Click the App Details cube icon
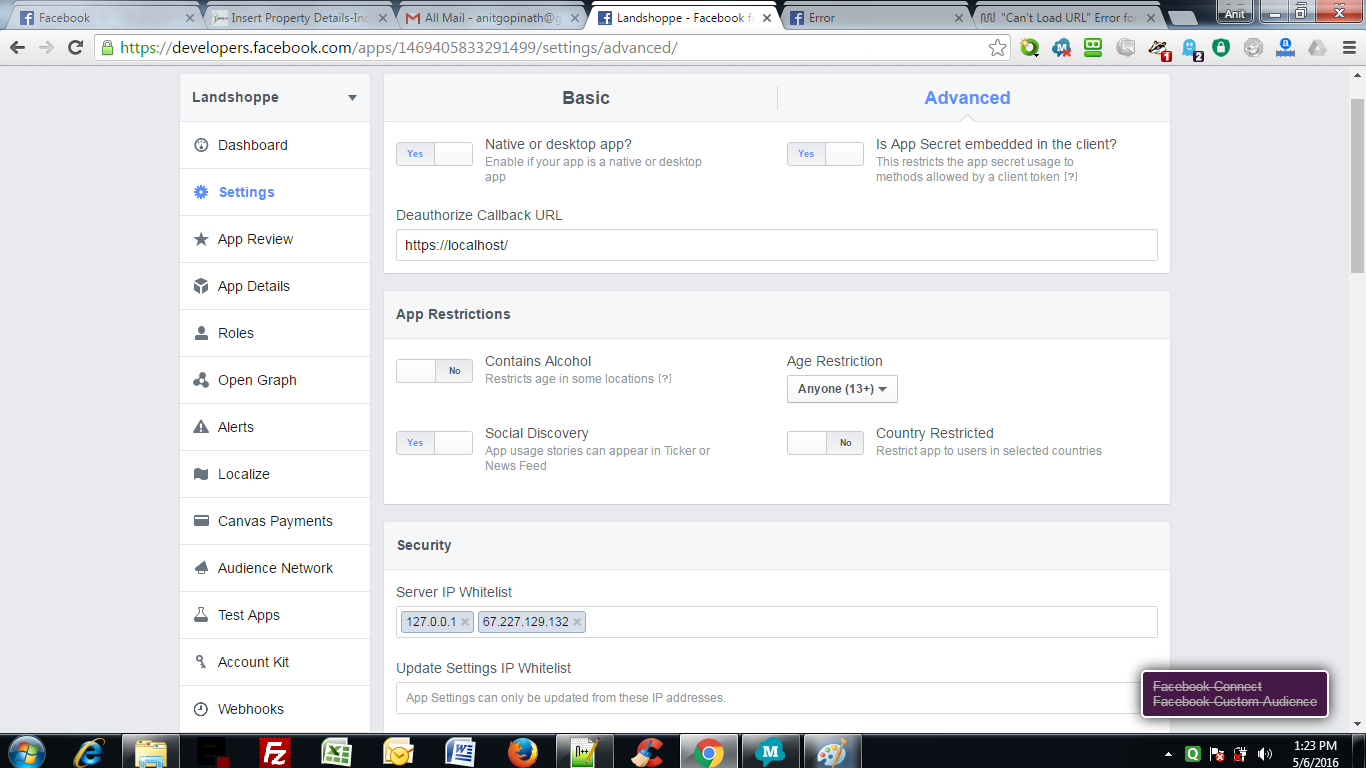The image size is (1366, 768). [200, 286]
